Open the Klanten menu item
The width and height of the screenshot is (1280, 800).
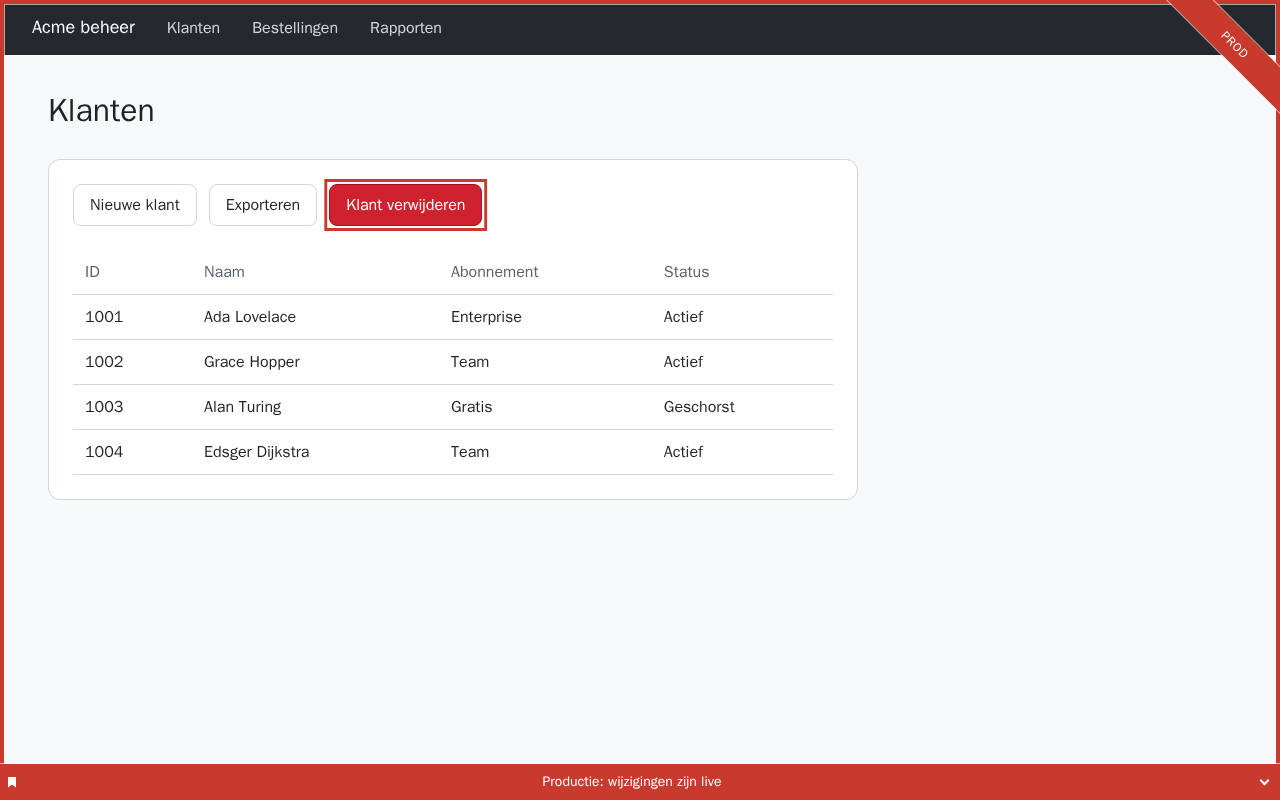tap(193, 28)
